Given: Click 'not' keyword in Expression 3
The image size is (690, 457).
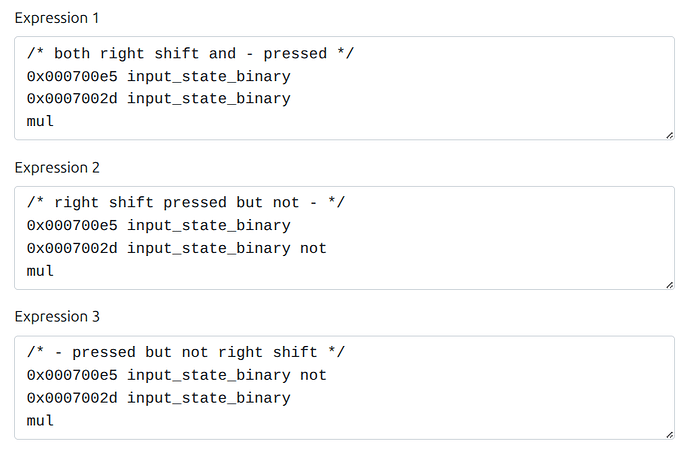Looking at the screenshot, I should (x=313, y=376).
